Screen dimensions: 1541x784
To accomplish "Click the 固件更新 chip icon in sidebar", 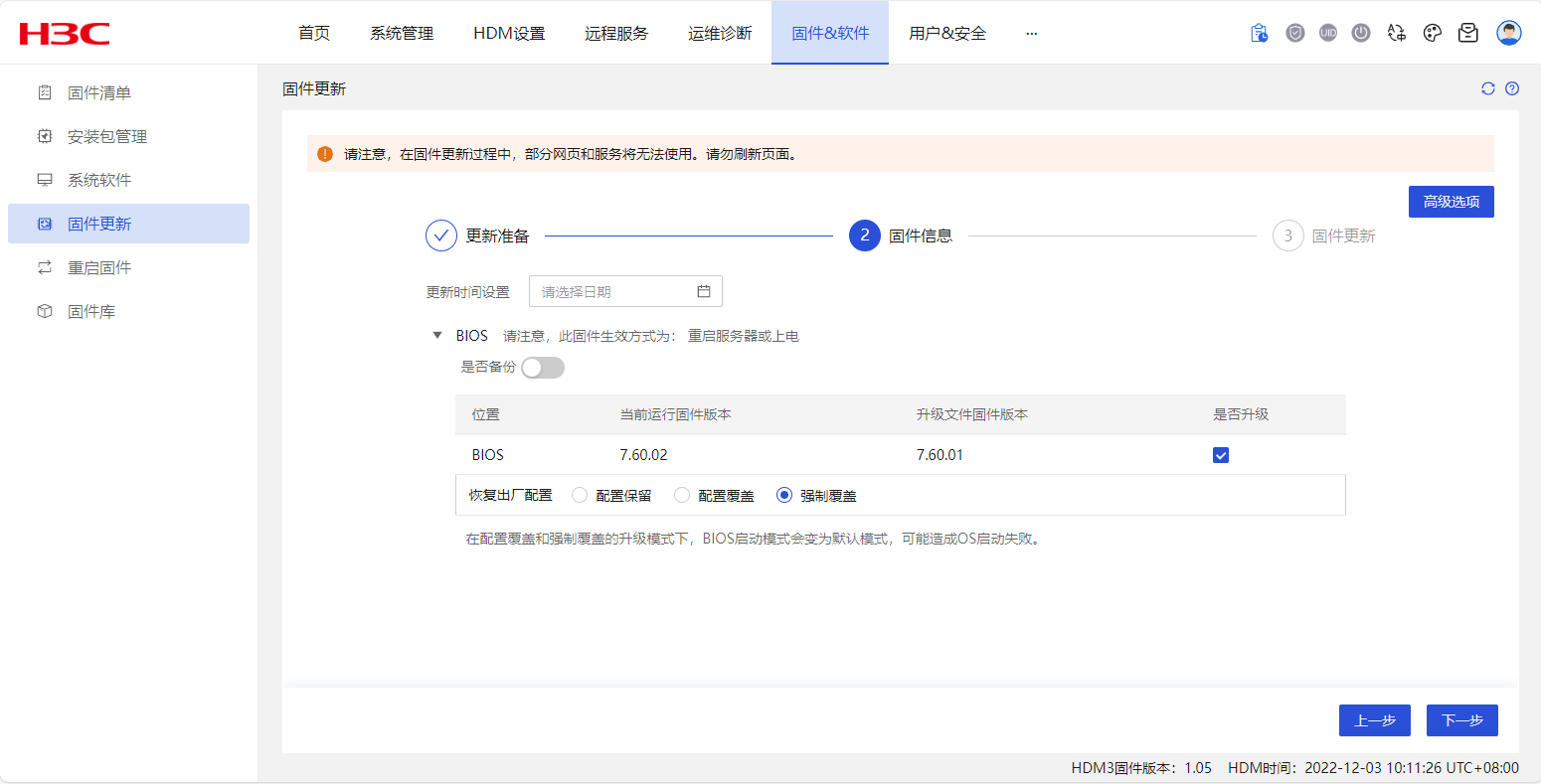I will pos(44,224).
